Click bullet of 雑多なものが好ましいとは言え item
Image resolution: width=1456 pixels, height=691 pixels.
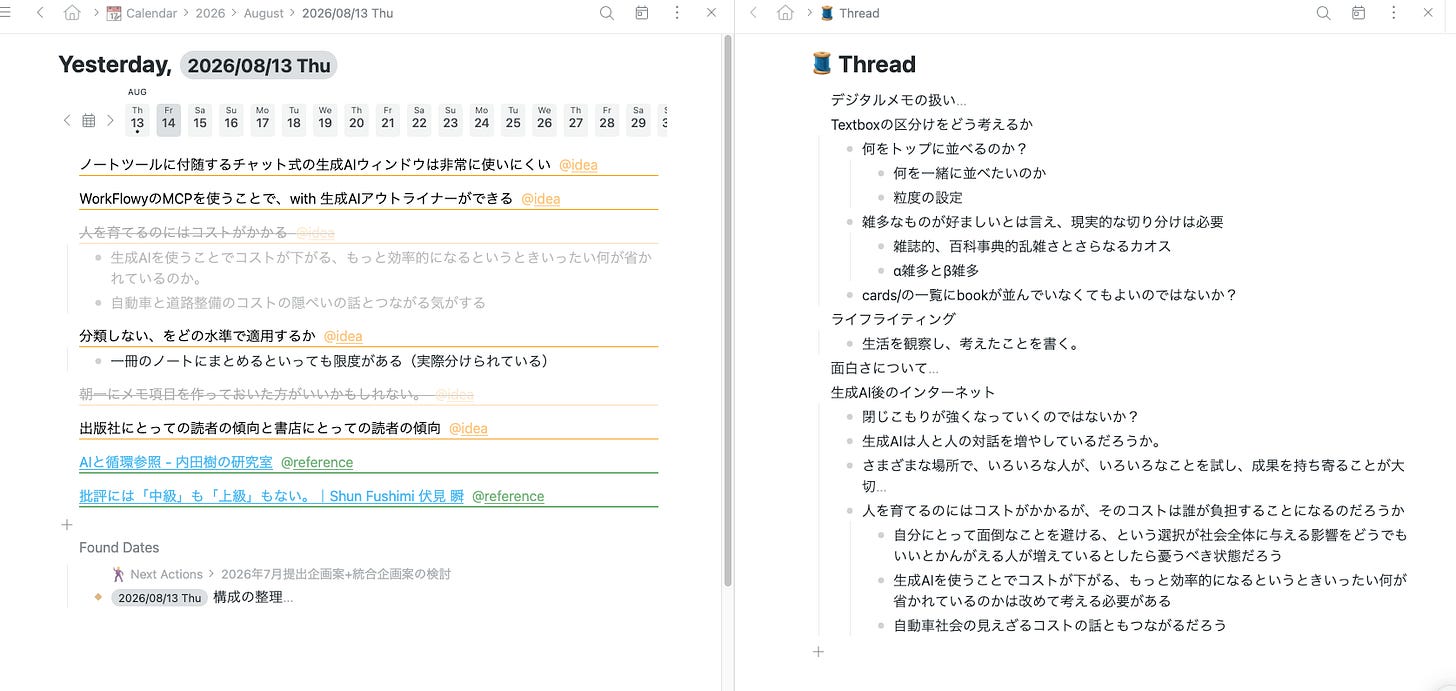coord(848,222)
